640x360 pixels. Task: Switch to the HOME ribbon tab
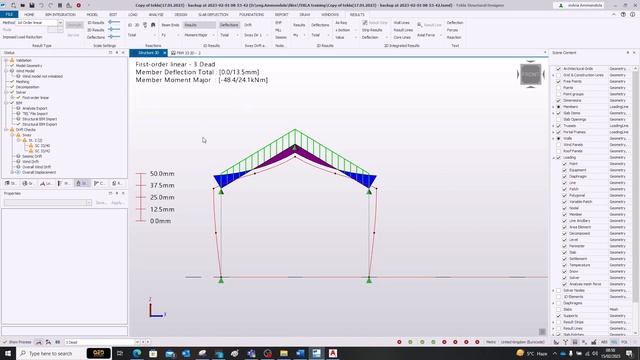point(29,14)
